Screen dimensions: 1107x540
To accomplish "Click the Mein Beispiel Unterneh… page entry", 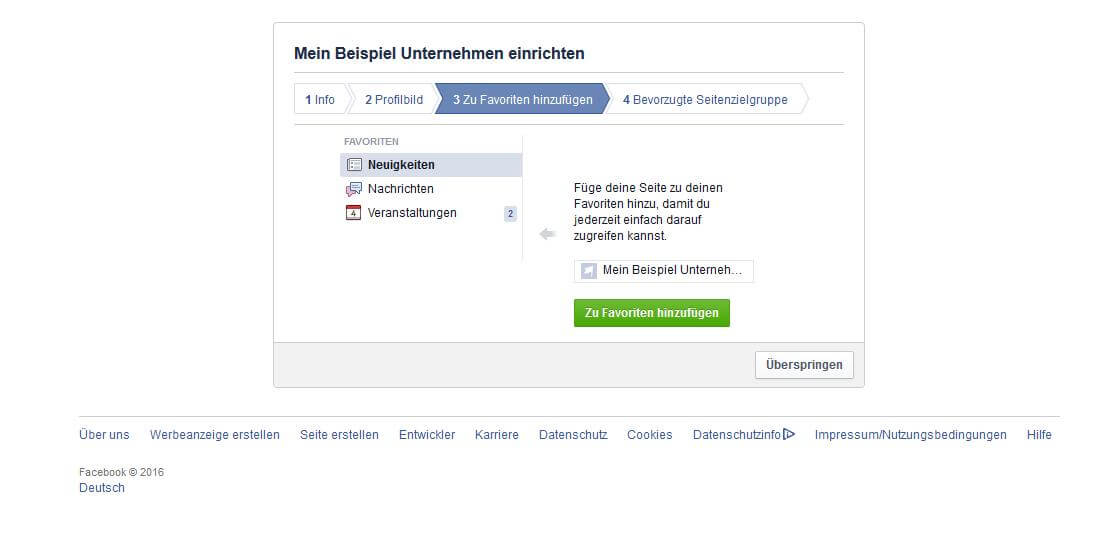I will (664, 271).
